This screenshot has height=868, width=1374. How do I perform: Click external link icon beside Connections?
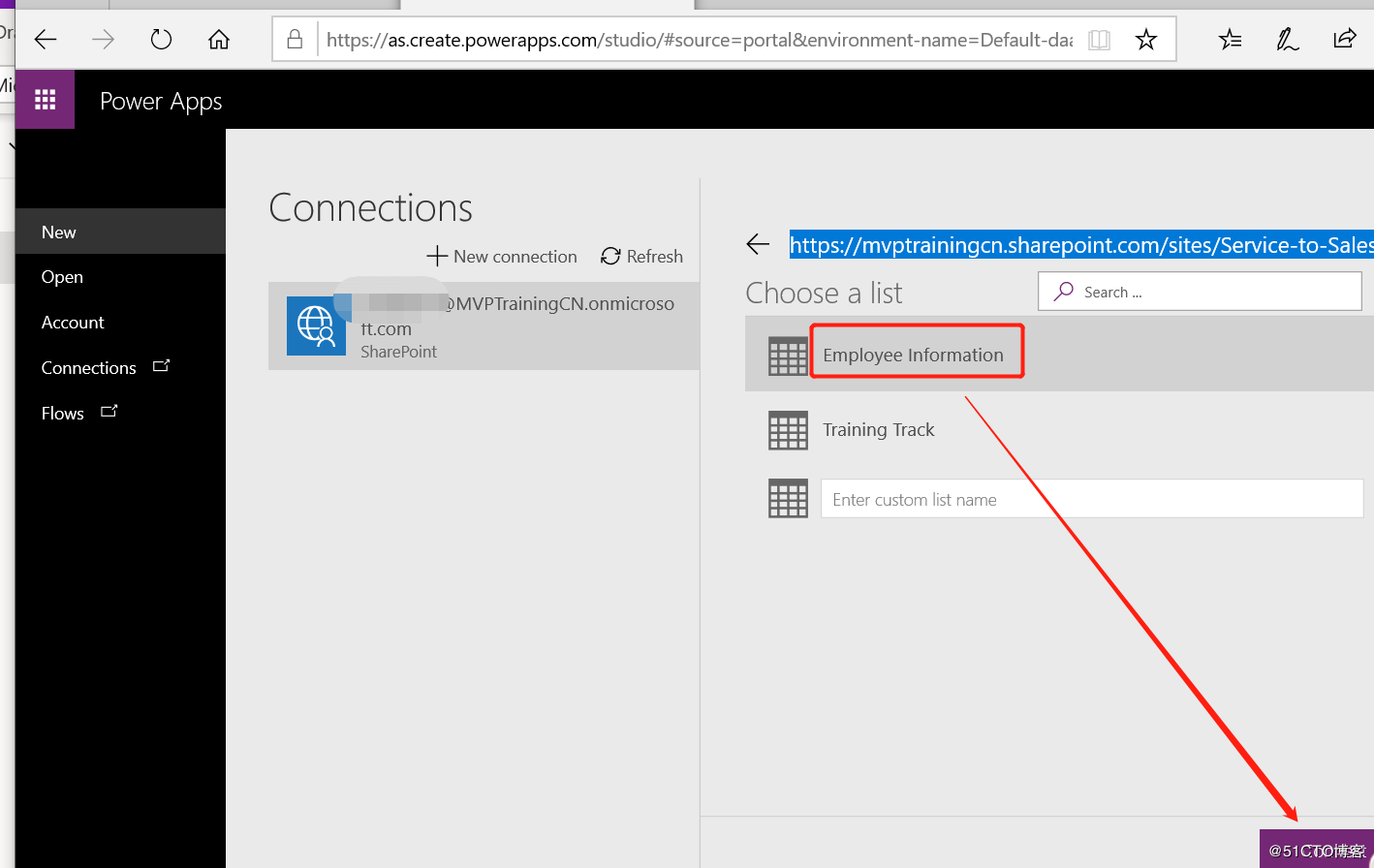click(x=162, y=366)
